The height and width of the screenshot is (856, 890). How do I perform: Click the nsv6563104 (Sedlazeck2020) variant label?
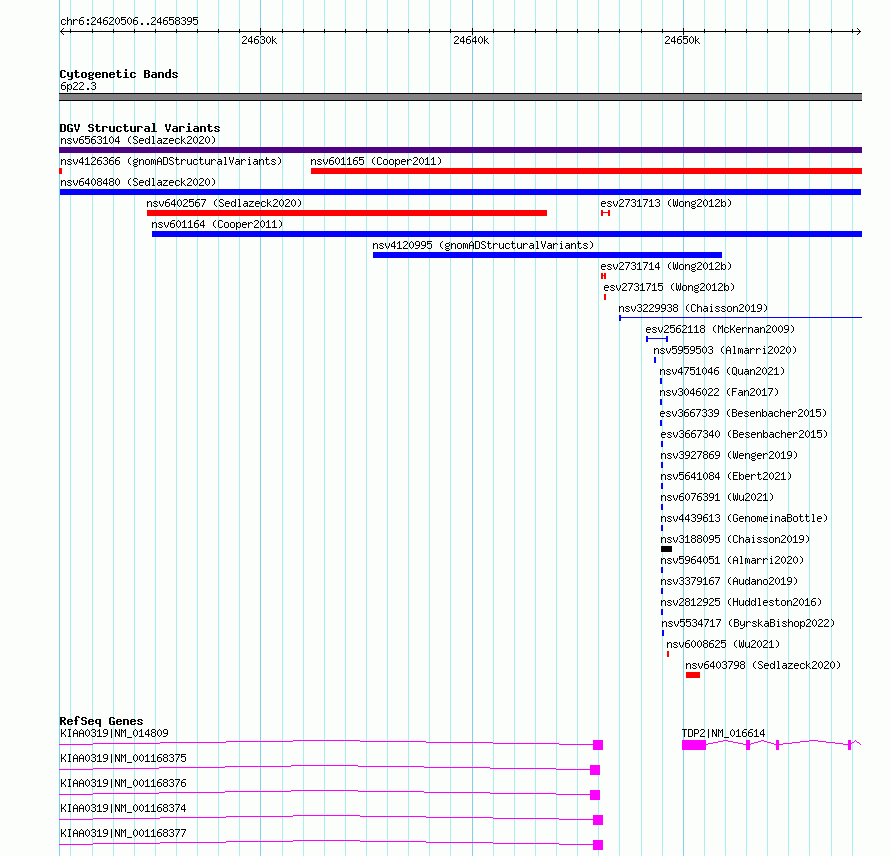point(138,140)
